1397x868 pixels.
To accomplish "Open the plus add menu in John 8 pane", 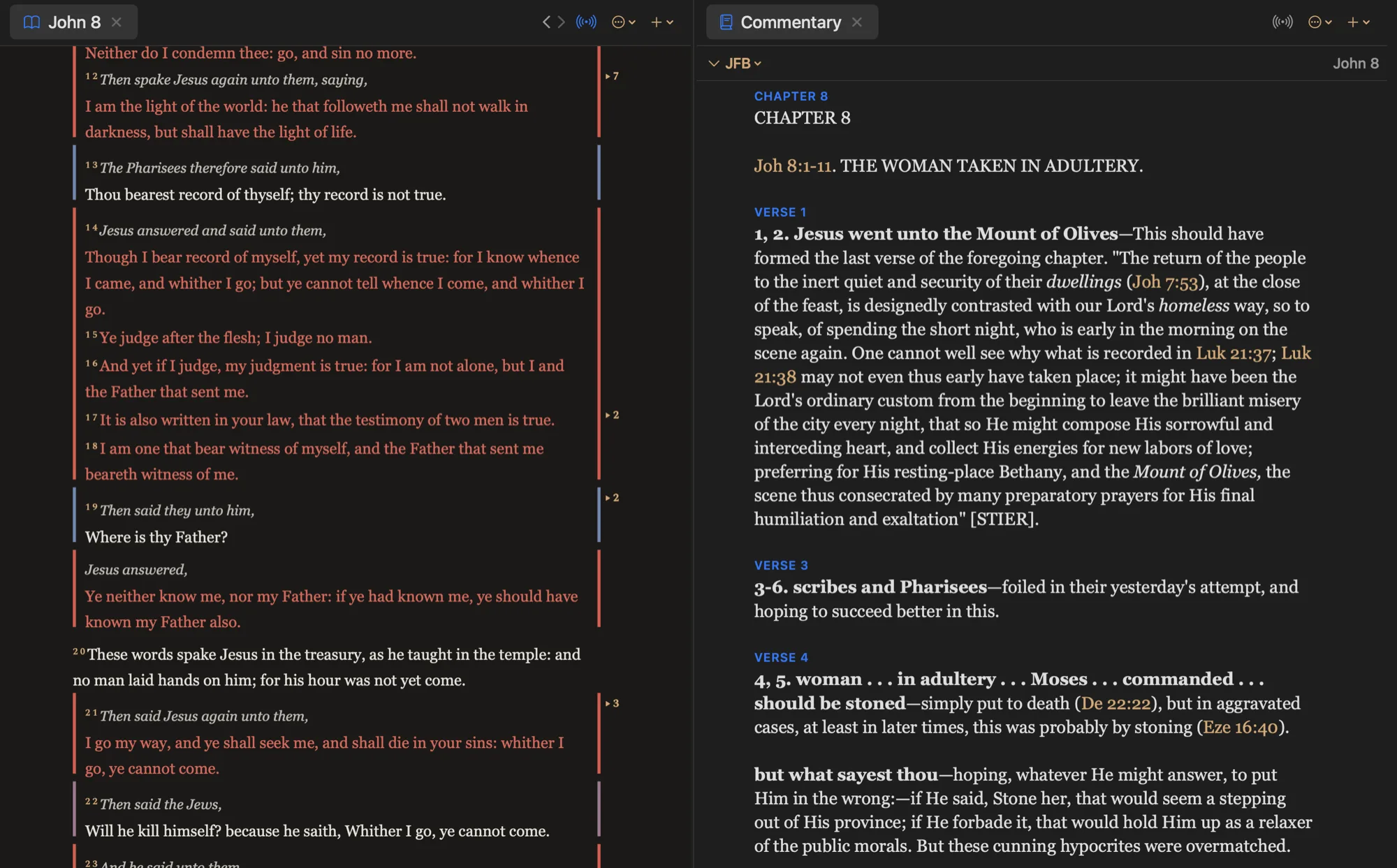I will click(661, 22).
